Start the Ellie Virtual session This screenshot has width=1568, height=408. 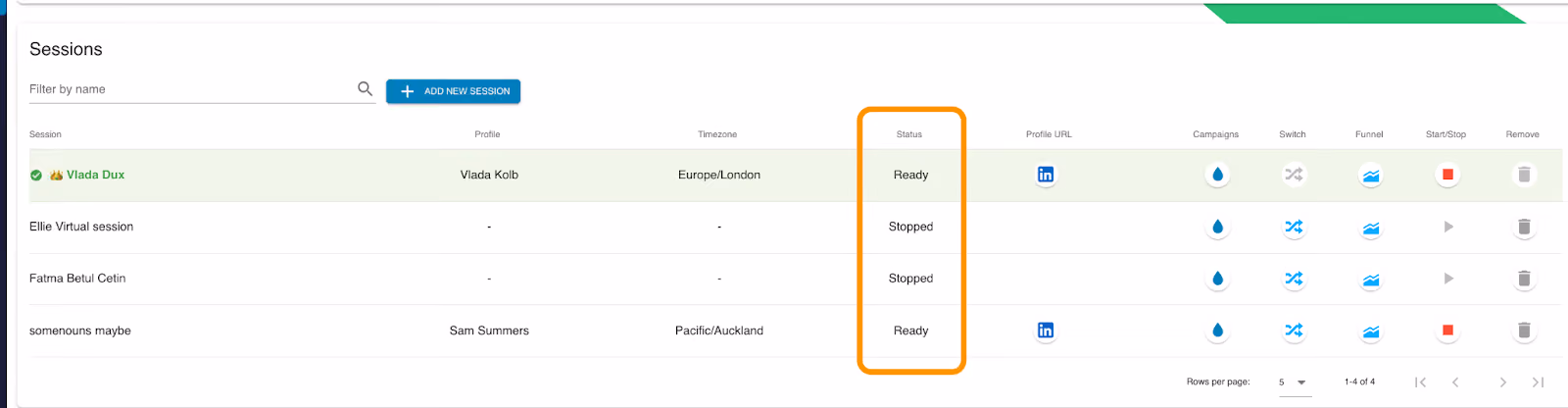click(x=1448, y=227)
